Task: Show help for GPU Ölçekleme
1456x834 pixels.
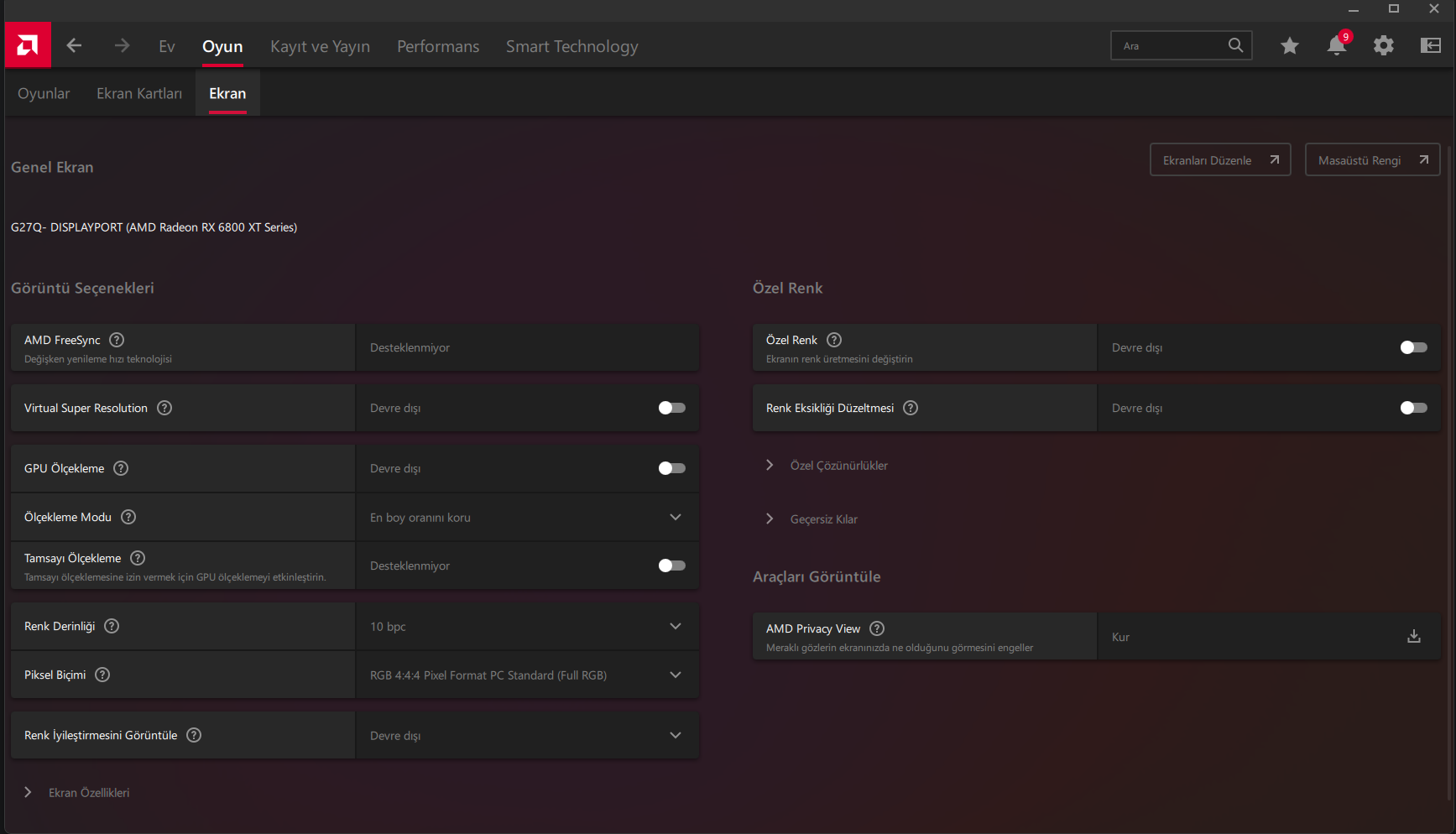Action: click(121, 468)
